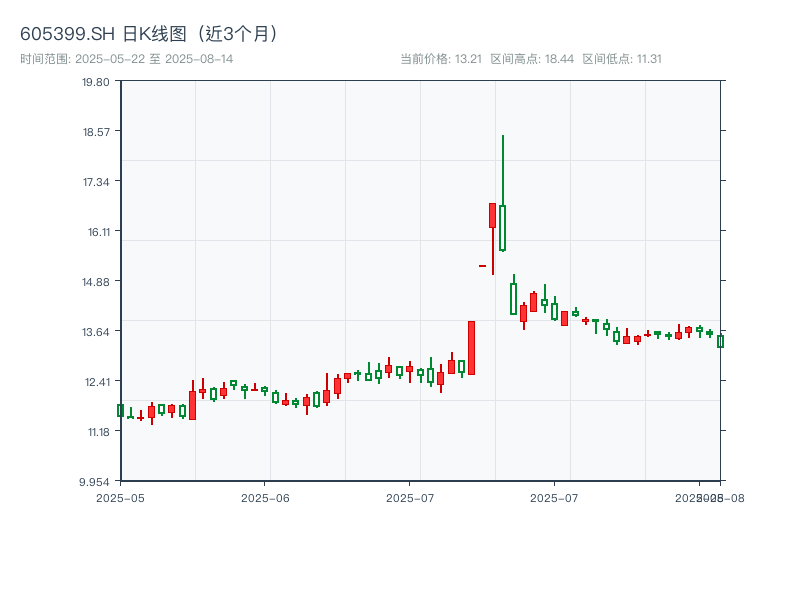Click x-axis label 2025-05
Image resolution: width=800 pixels, height=600 pixels.
[x=120, y=498]
